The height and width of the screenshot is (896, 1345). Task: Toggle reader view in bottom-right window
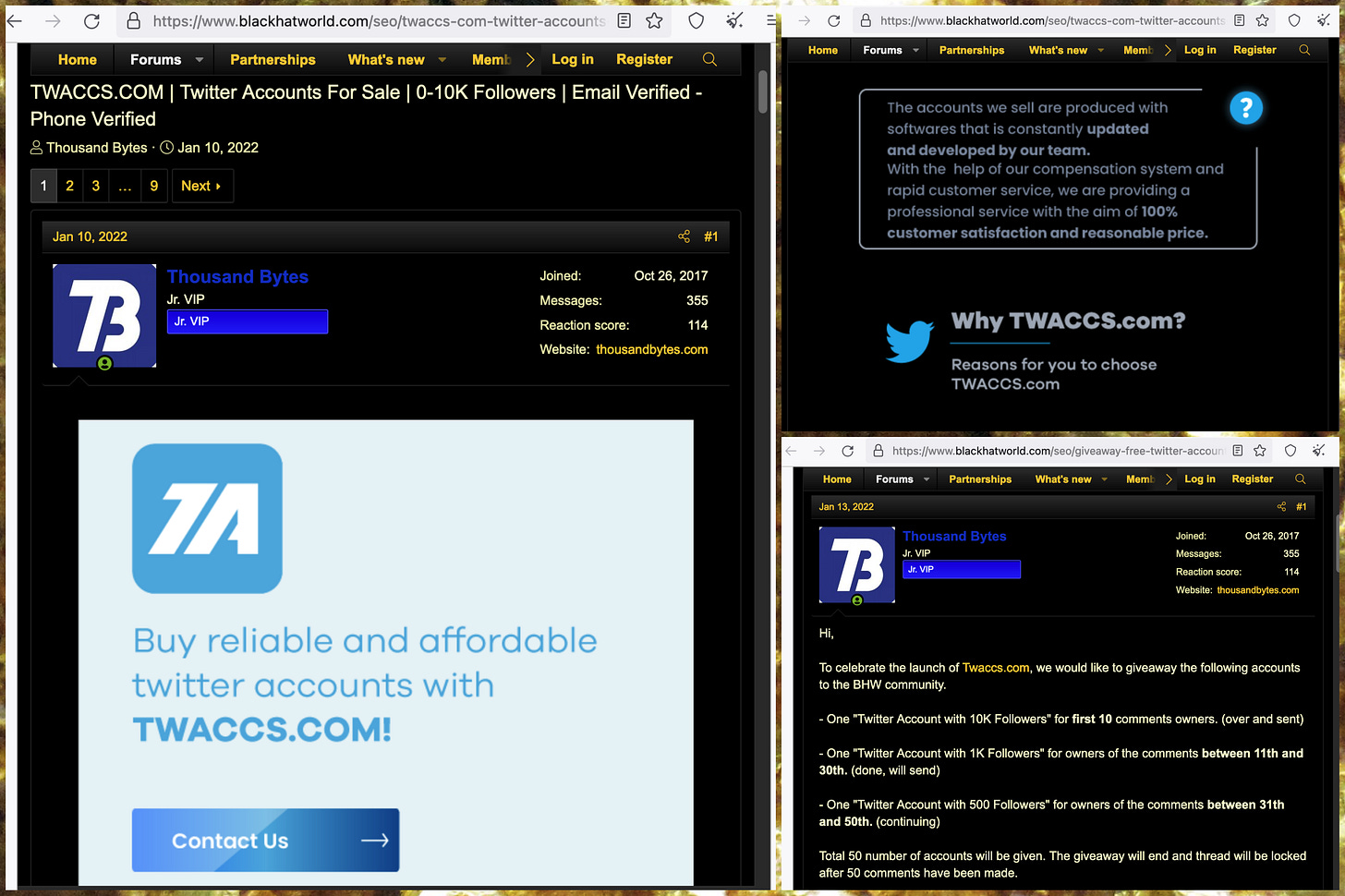point(1238,451)
